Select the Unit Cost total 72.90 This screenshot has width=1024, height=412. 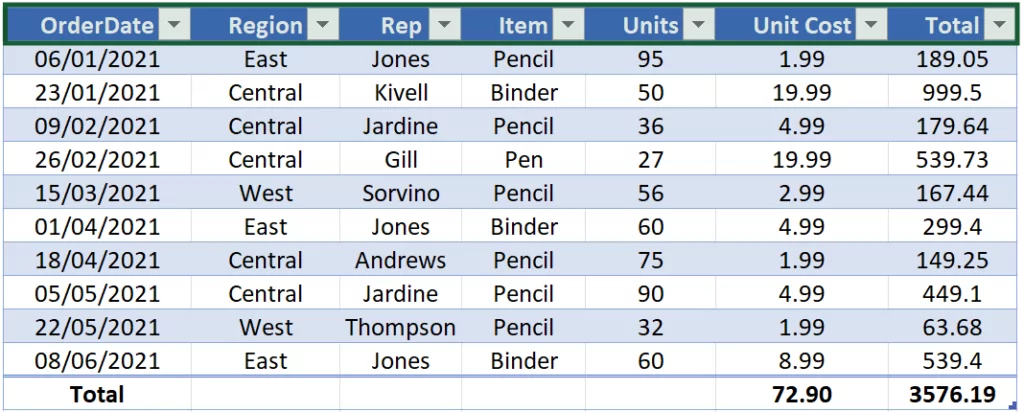coord(802,394)
